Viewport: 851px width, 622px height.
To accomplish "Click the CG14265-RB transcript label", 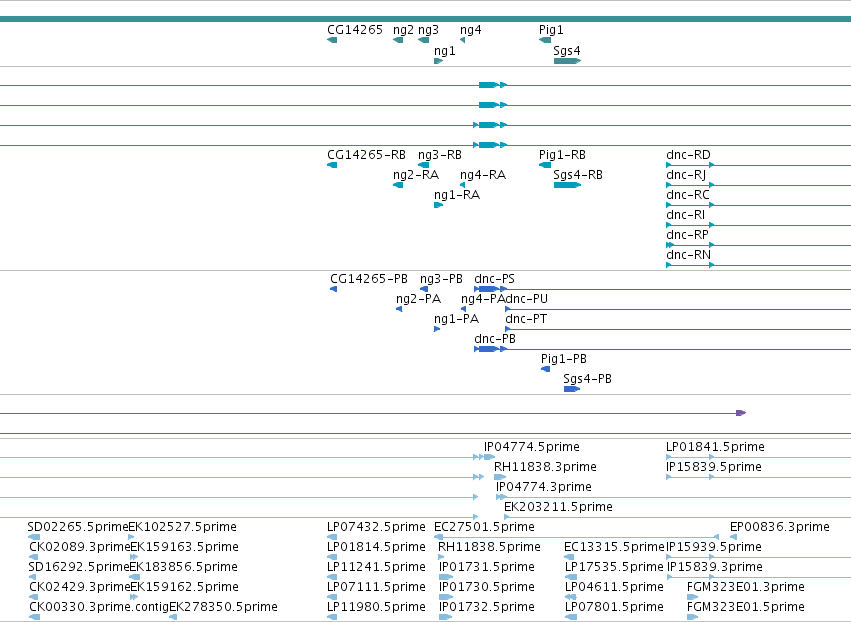I will 366,155.
